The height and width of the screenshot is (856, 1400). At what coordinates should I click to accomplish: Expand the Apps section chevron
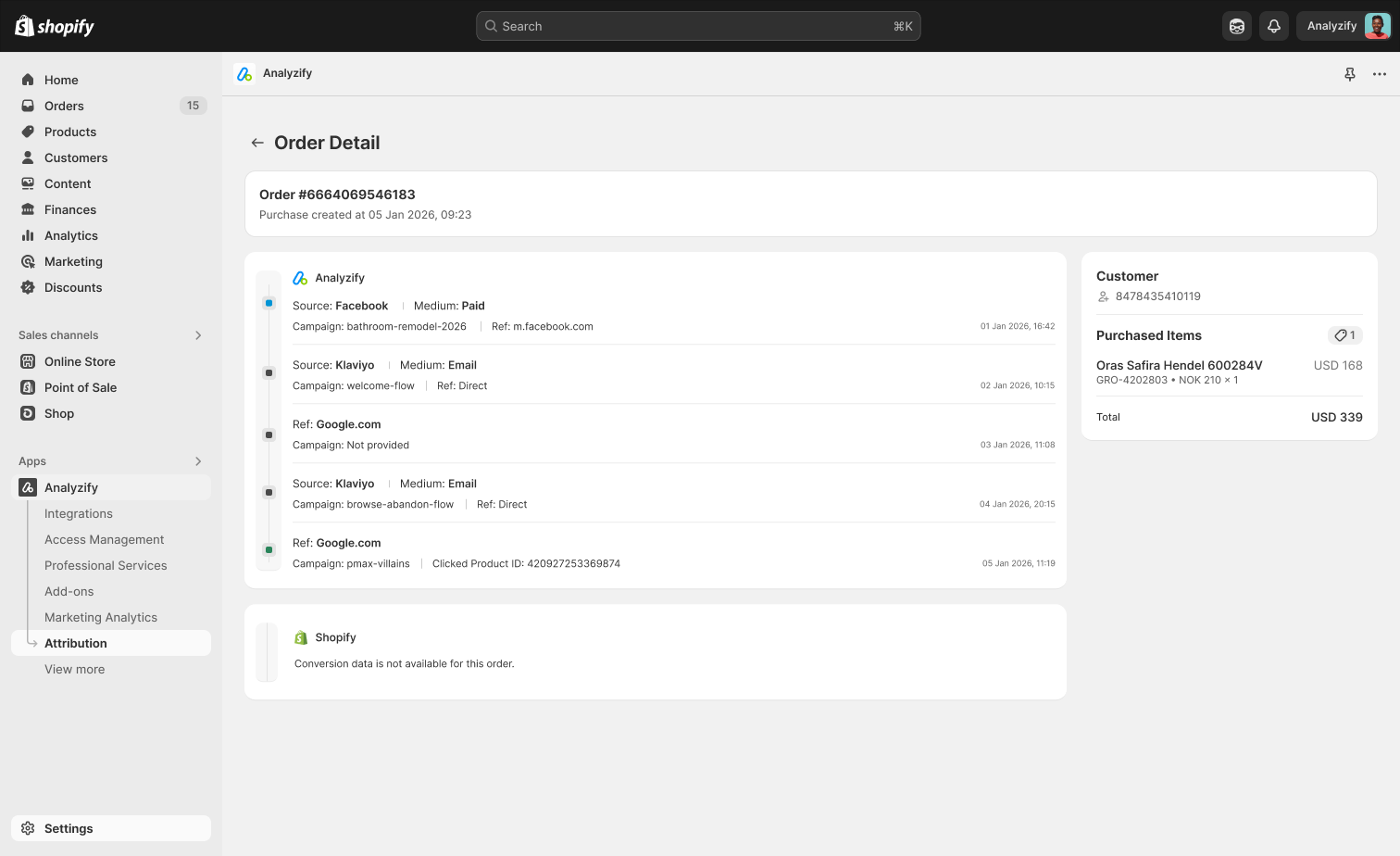(x=198, y=461)
